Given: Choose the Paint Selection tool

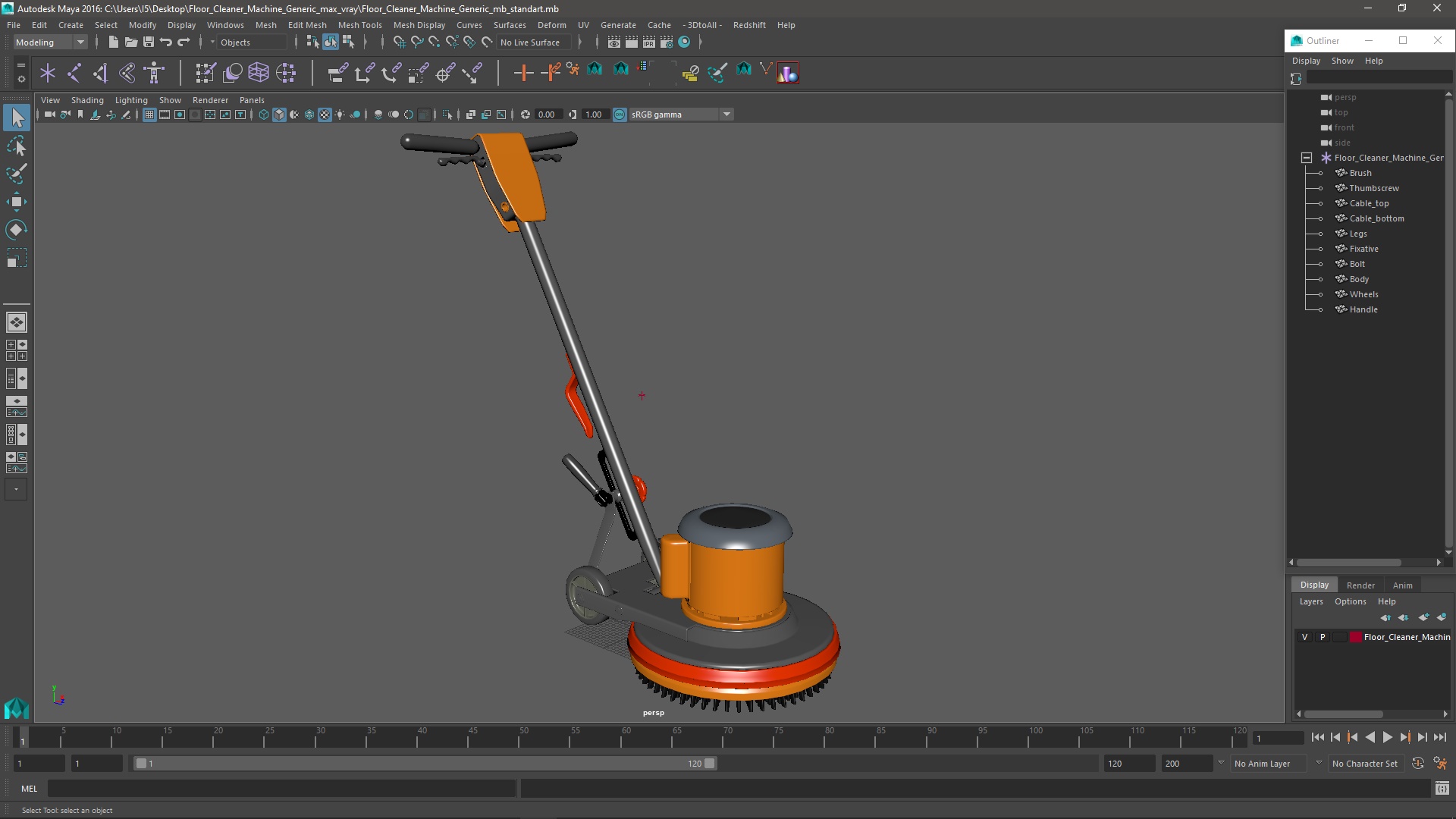Looking at the screenshot, I should (17, 174).
